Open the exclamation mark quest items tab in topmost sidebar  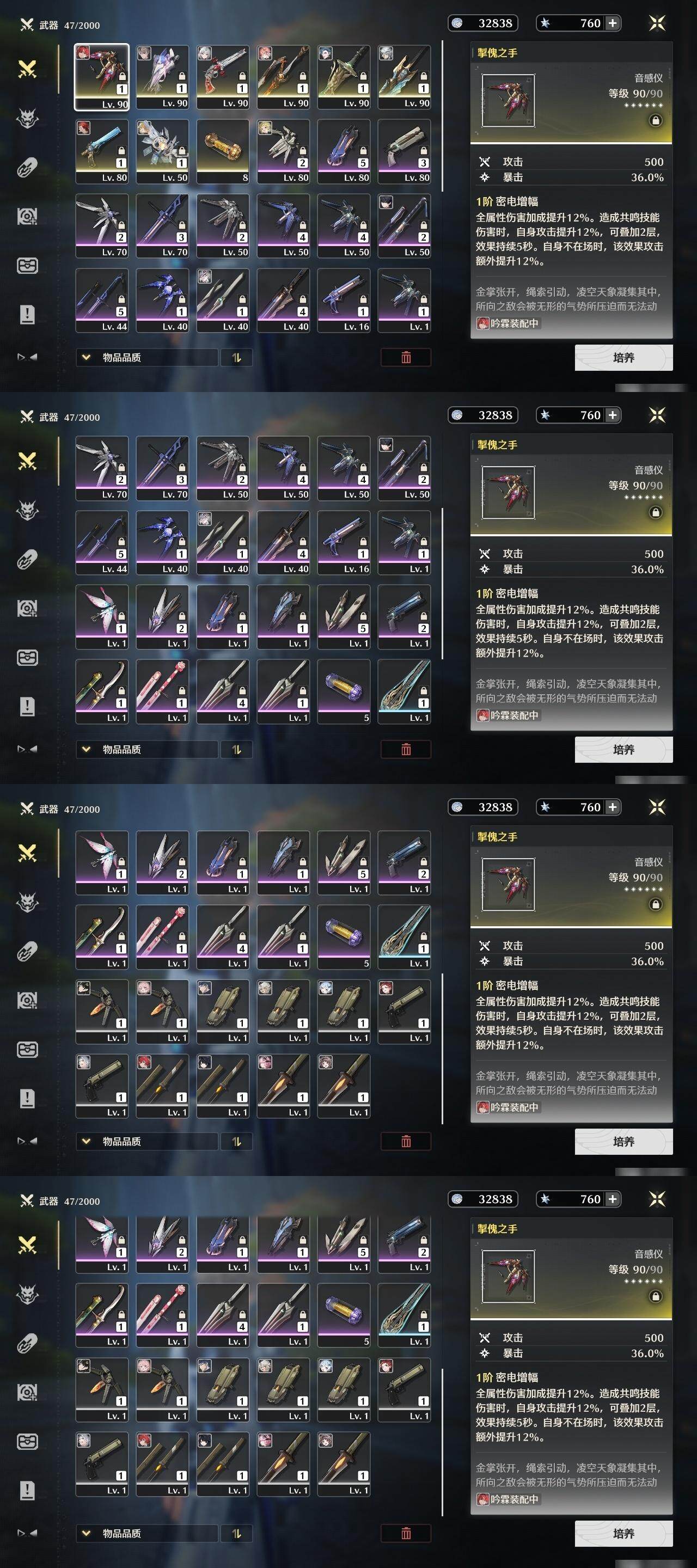pos(27,315)
